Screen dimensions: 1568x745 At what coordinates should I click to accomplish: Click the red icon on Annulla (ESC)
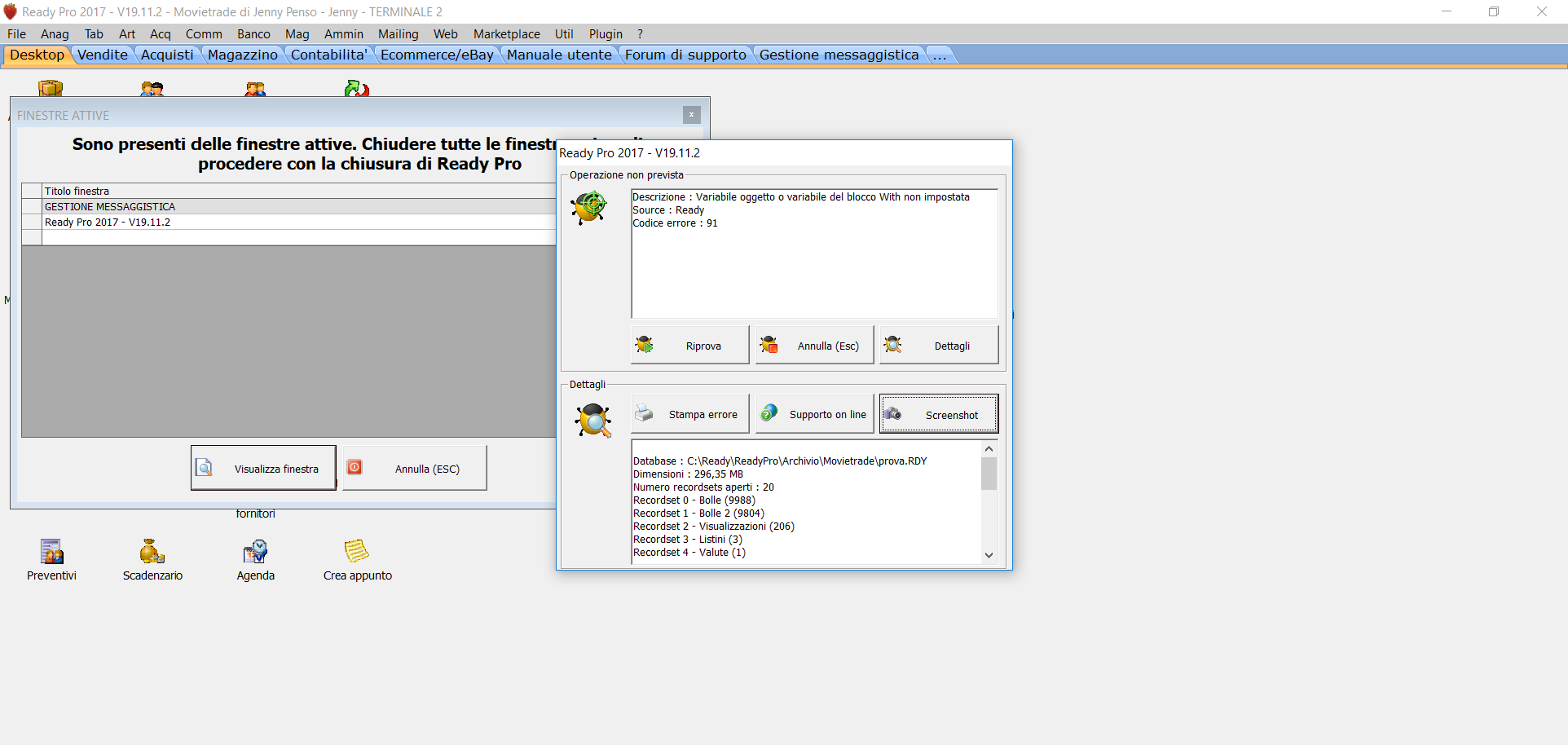(x=355, y=467)
